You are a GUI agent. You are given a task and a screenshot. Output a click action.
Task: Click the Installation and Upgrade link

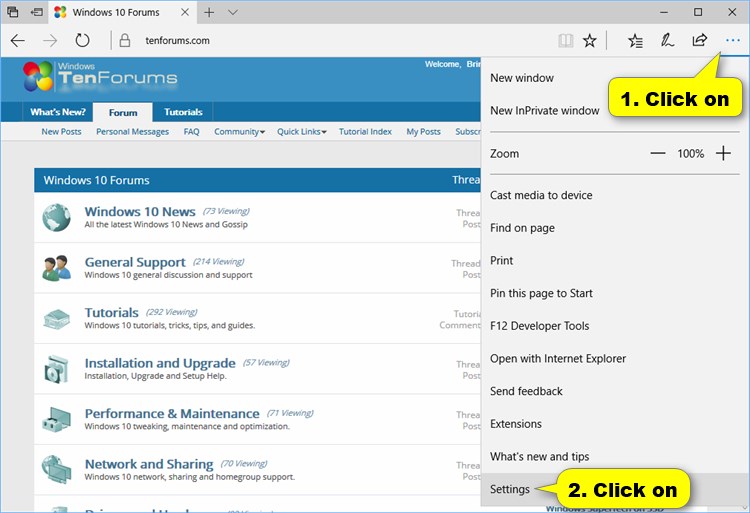(x=160, y=363)
